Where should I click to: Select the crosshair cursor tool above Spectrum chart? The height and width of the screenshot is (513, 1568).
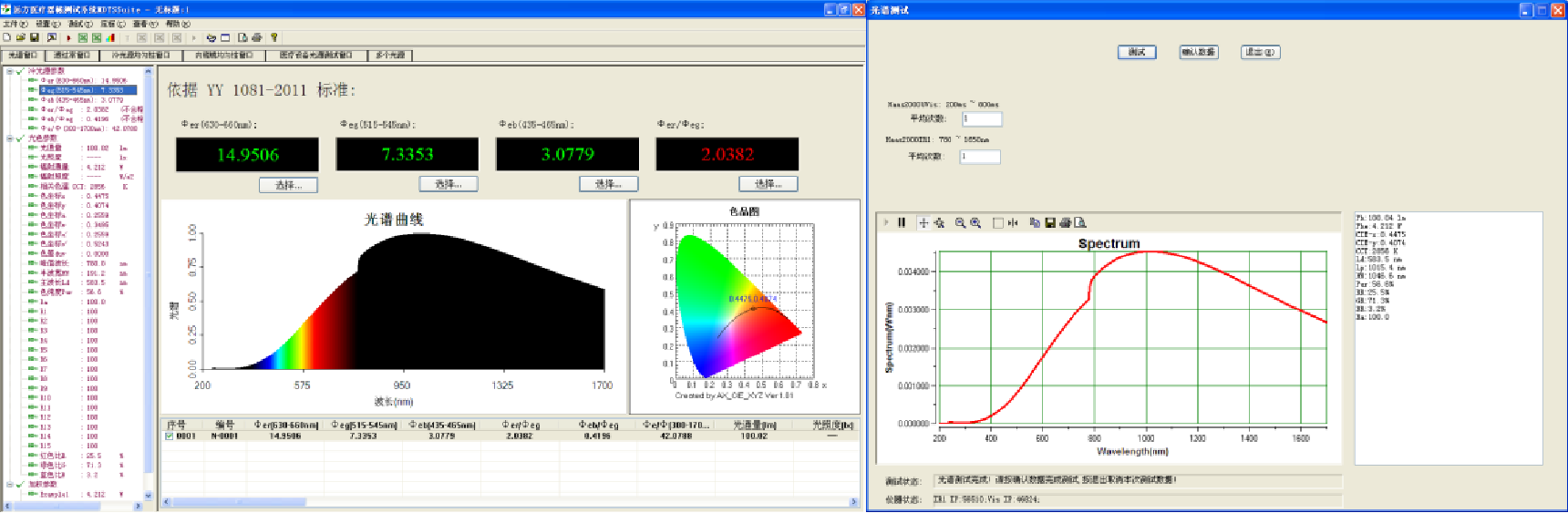coord(923,222)
